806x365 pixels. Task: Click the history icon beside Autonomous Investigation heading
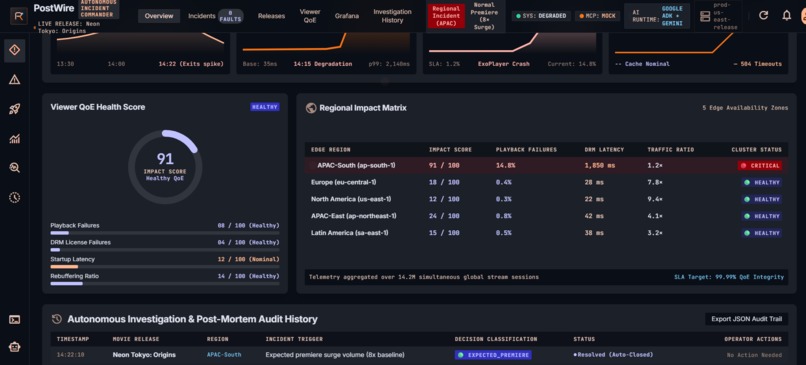tap(57, 319)
